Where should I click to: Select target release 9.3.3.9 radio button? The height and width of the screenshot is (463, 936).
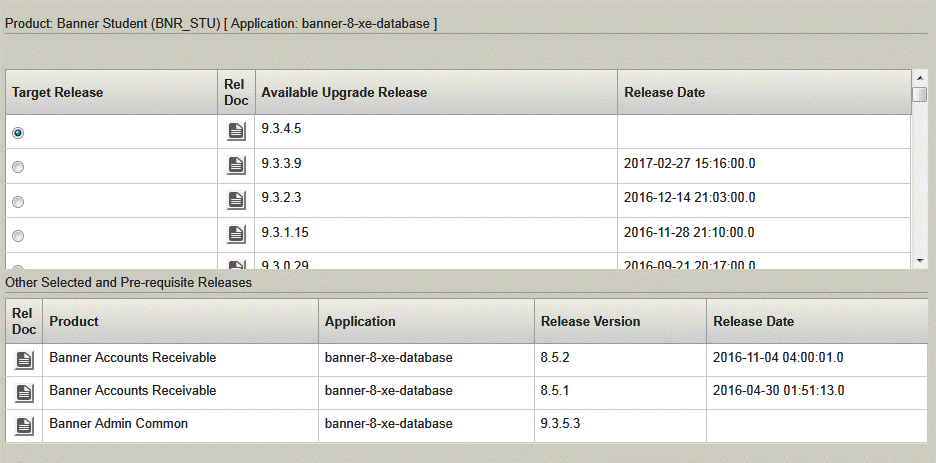coord(18,168)
